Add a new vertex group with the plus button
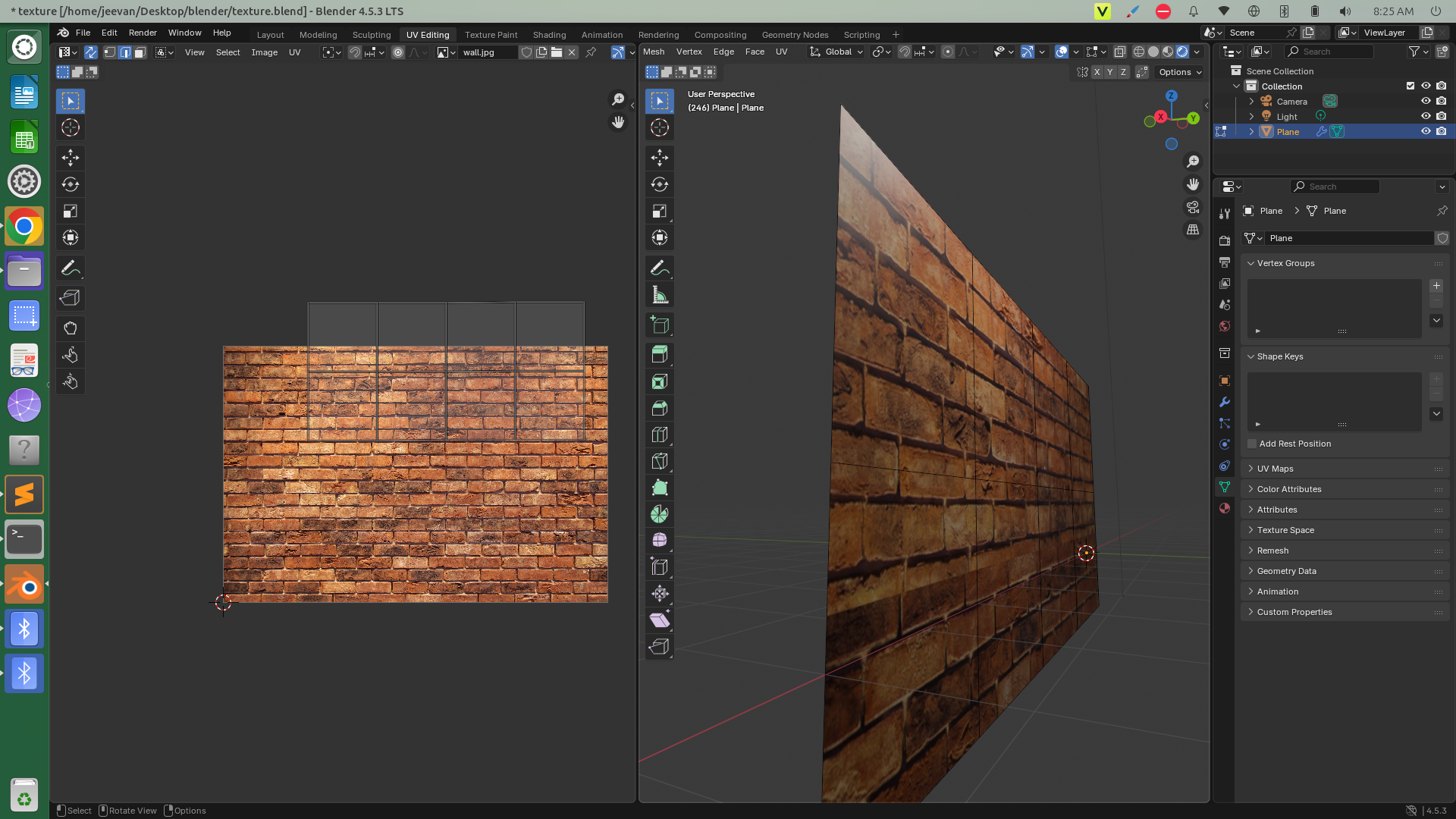 1436,286
